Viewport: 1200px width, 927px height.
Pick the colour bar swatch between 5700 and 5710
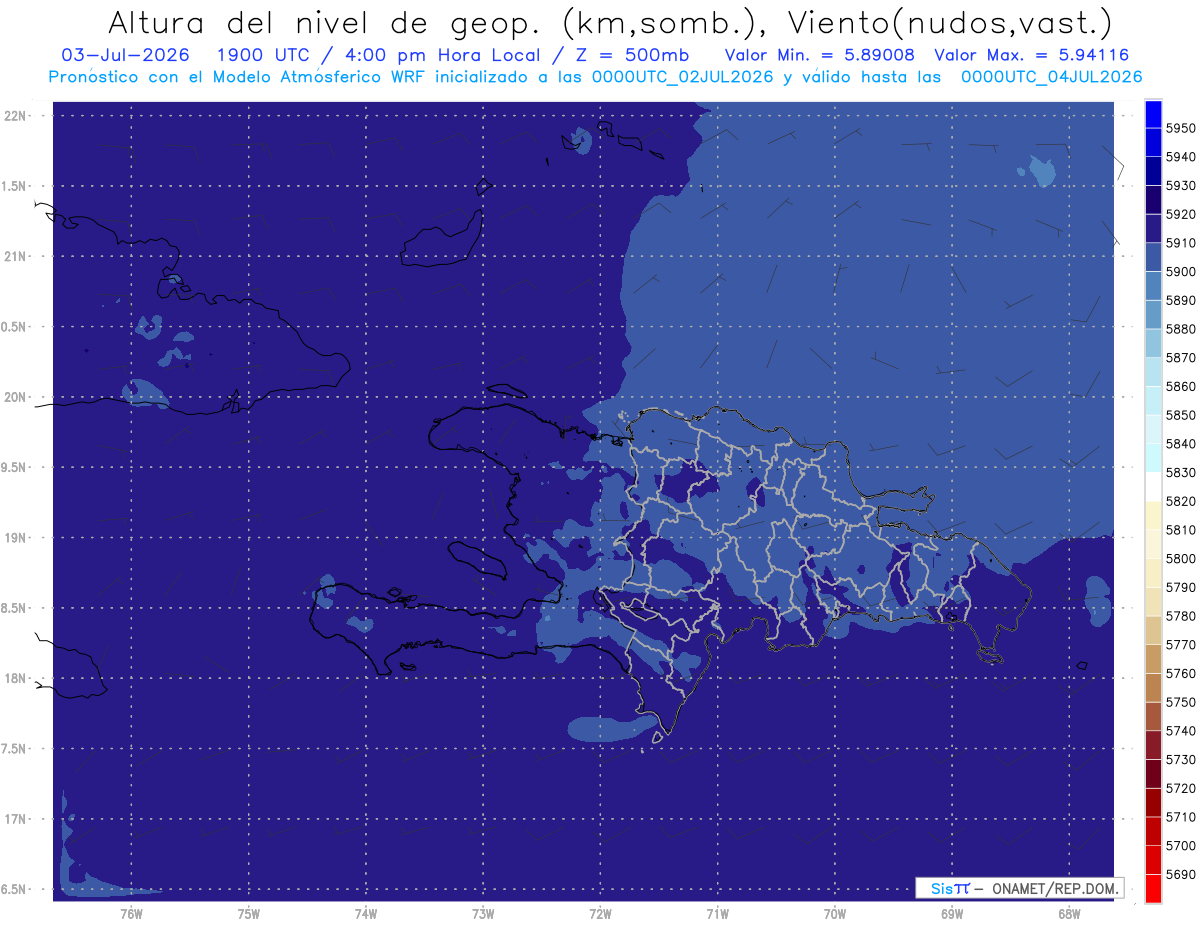(x=1153, y=831)
